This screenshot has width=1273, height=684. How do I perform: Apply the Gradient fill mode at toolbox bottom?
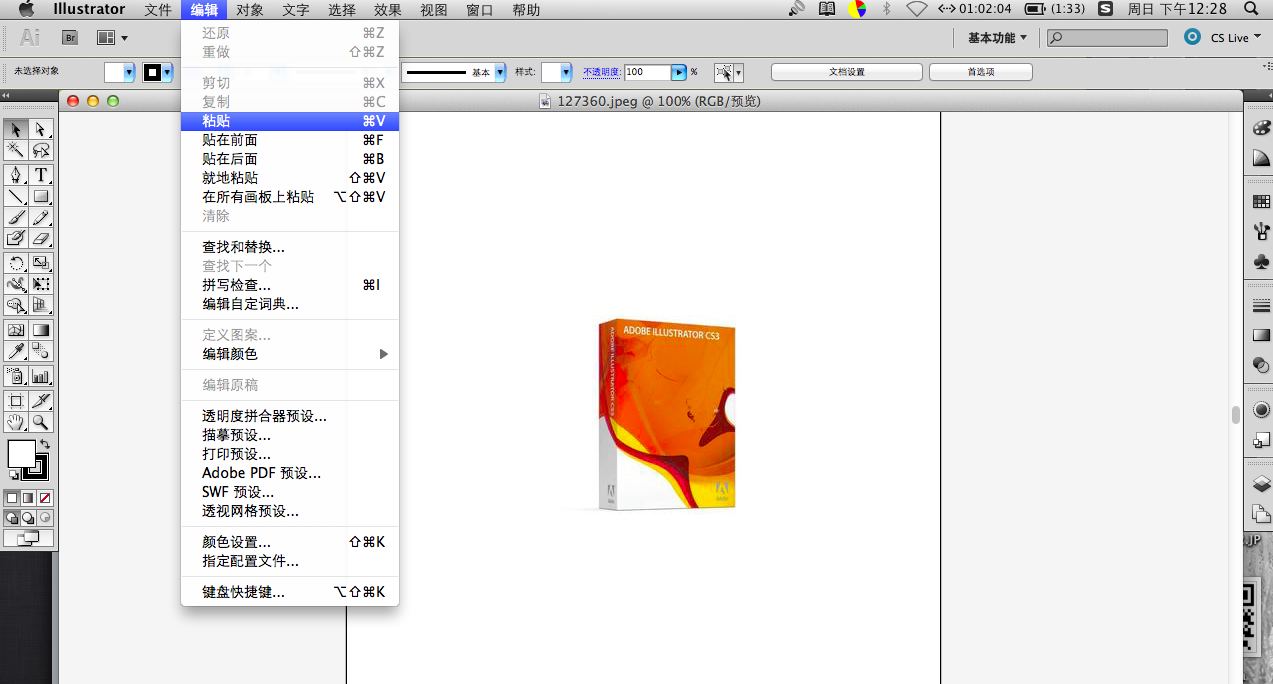(28, 497)
